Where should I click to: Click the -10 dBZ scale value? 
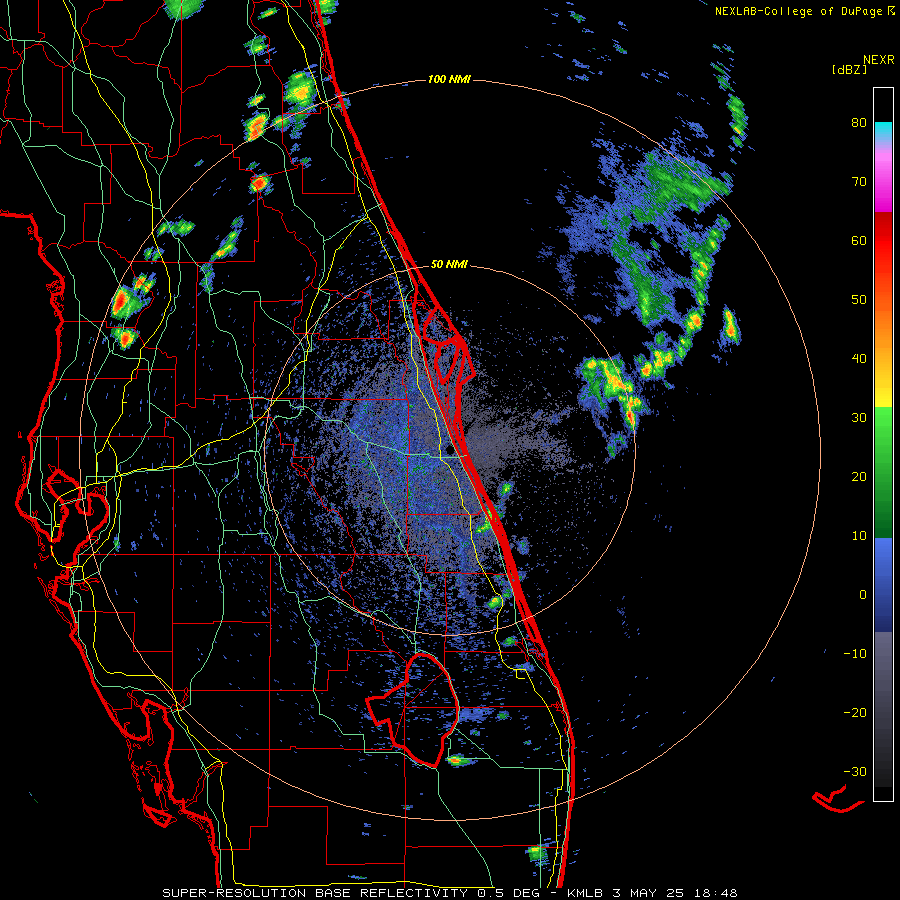tap(855, 654)
